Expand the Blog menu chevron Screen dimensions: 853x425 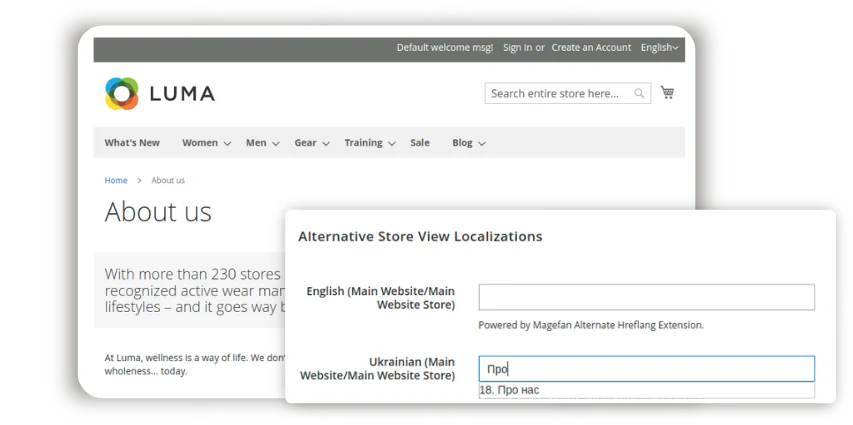[482, 144]
